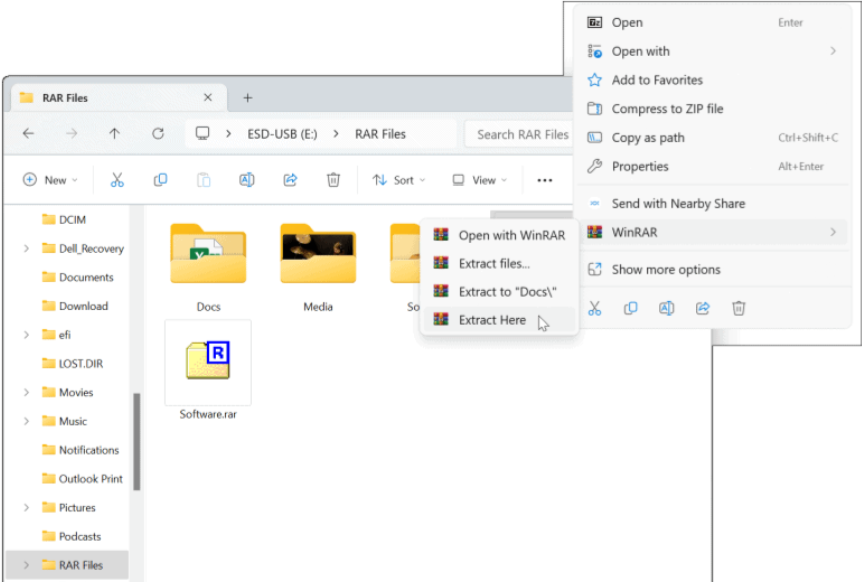Open the View dropdown
Viewport: 863px width, 582px height.
point(479,179)
